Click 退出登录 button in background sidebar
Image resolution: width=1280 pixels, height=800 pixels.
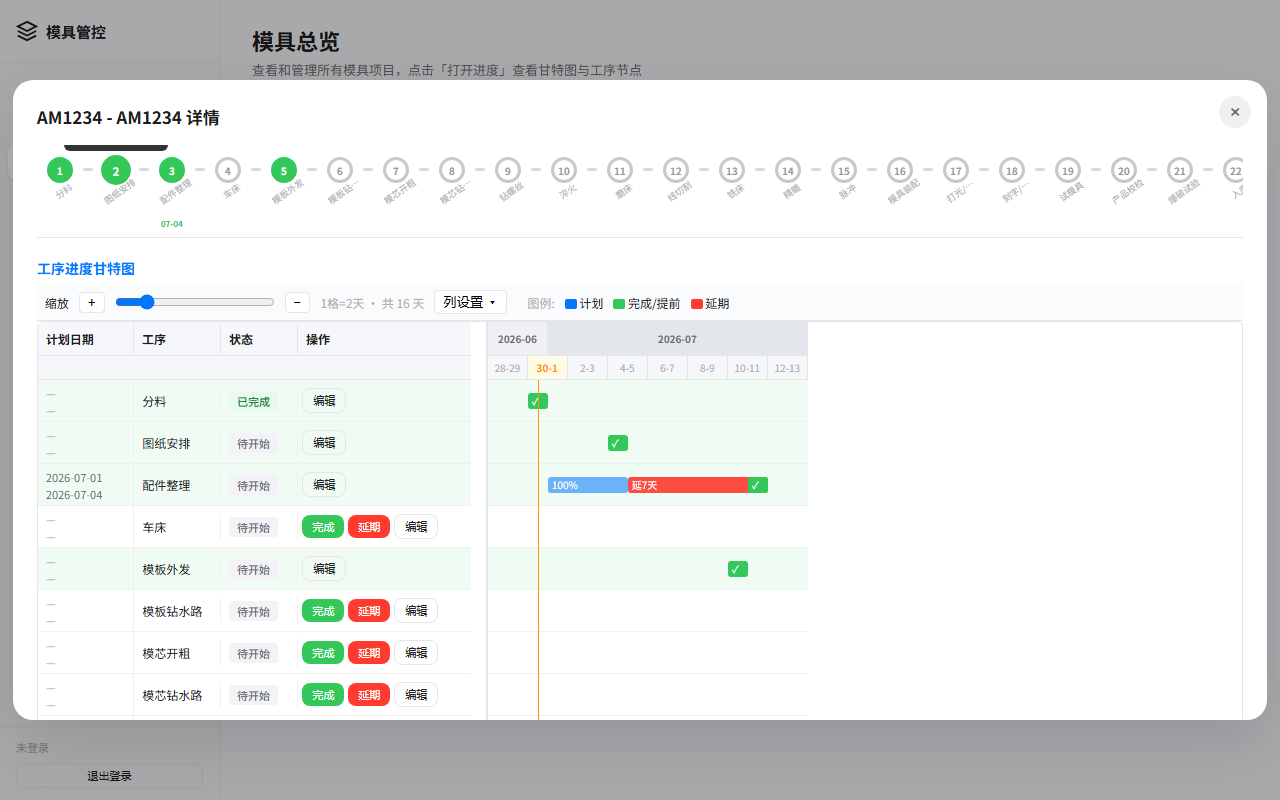pos(109,776)
